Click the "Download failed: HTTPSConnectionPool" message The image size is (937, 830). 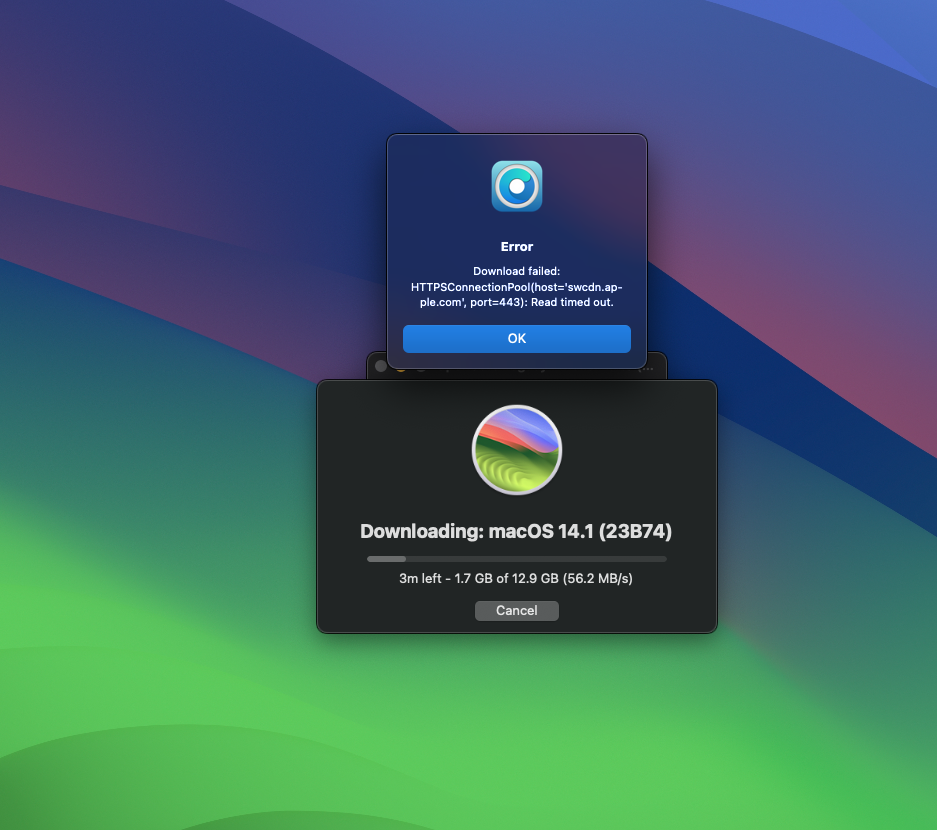click(x=516, y=287)
